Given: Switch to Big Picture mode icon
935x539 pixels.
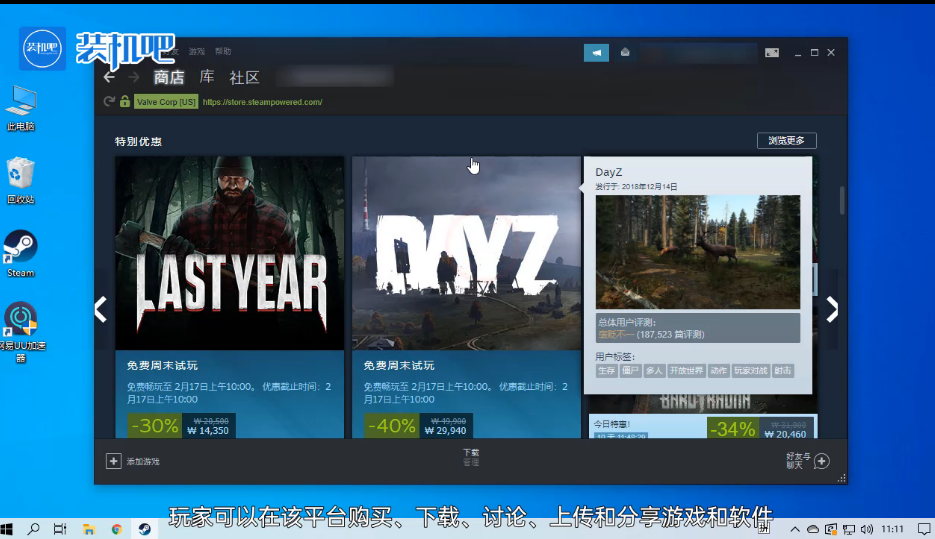Looking at the screenshot, I should (771, 52).
